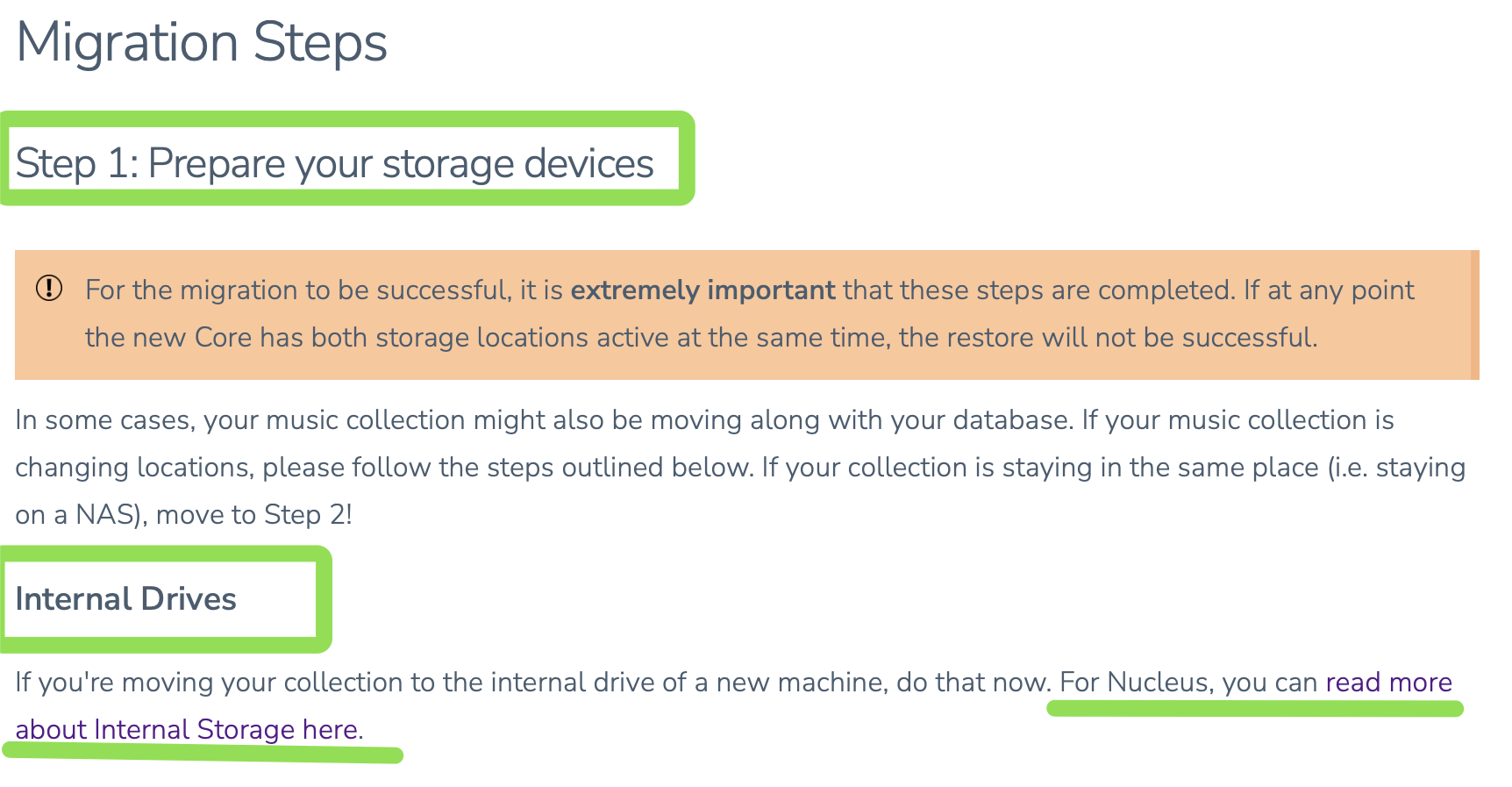Click the exclamation warning icon in the callout
Image resolution: width=1512 pixels, height=787 pixels.
point(49,288)
